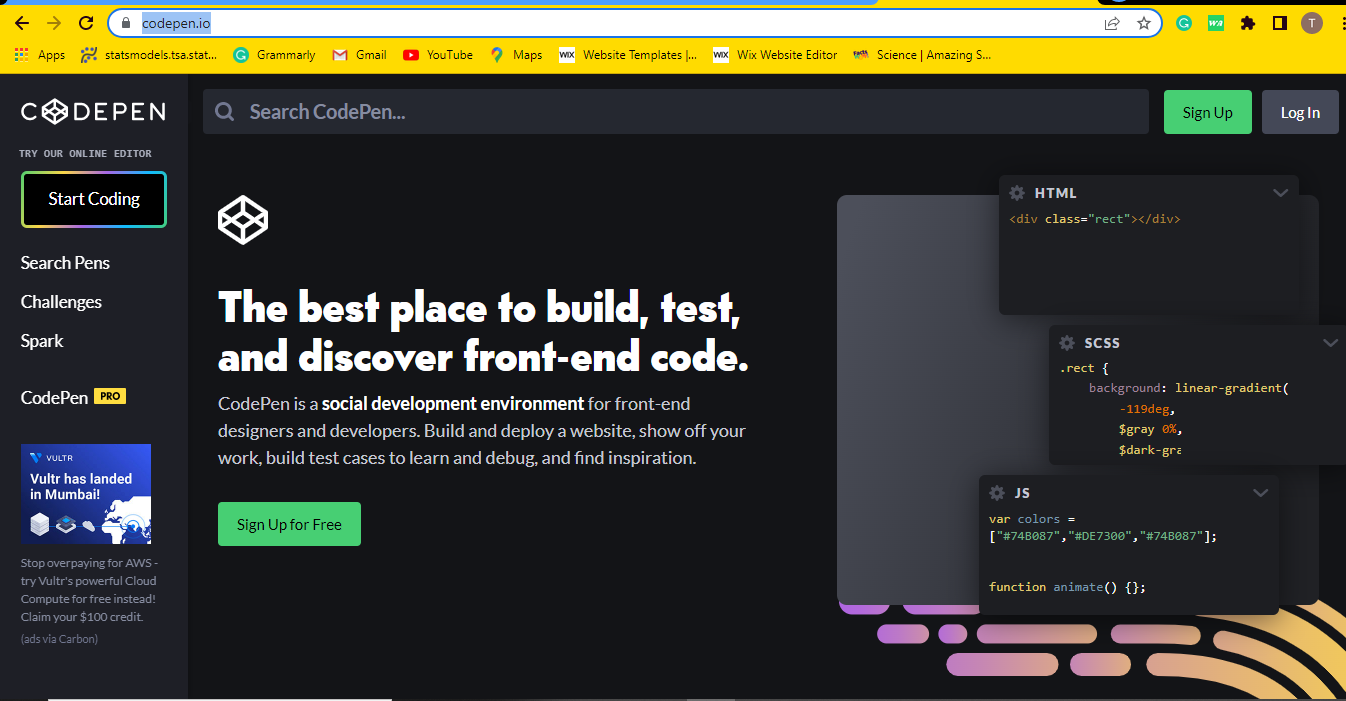The height and width of the screenshot is (701, 1346).
Task: Open the statsmodels.tsa bookmark
Action: click(149, 55)
